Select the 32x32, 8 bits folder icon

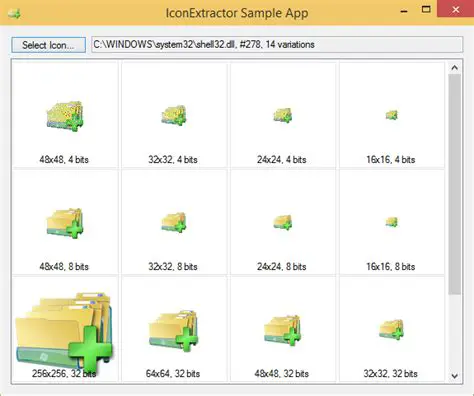pos(174,223)
